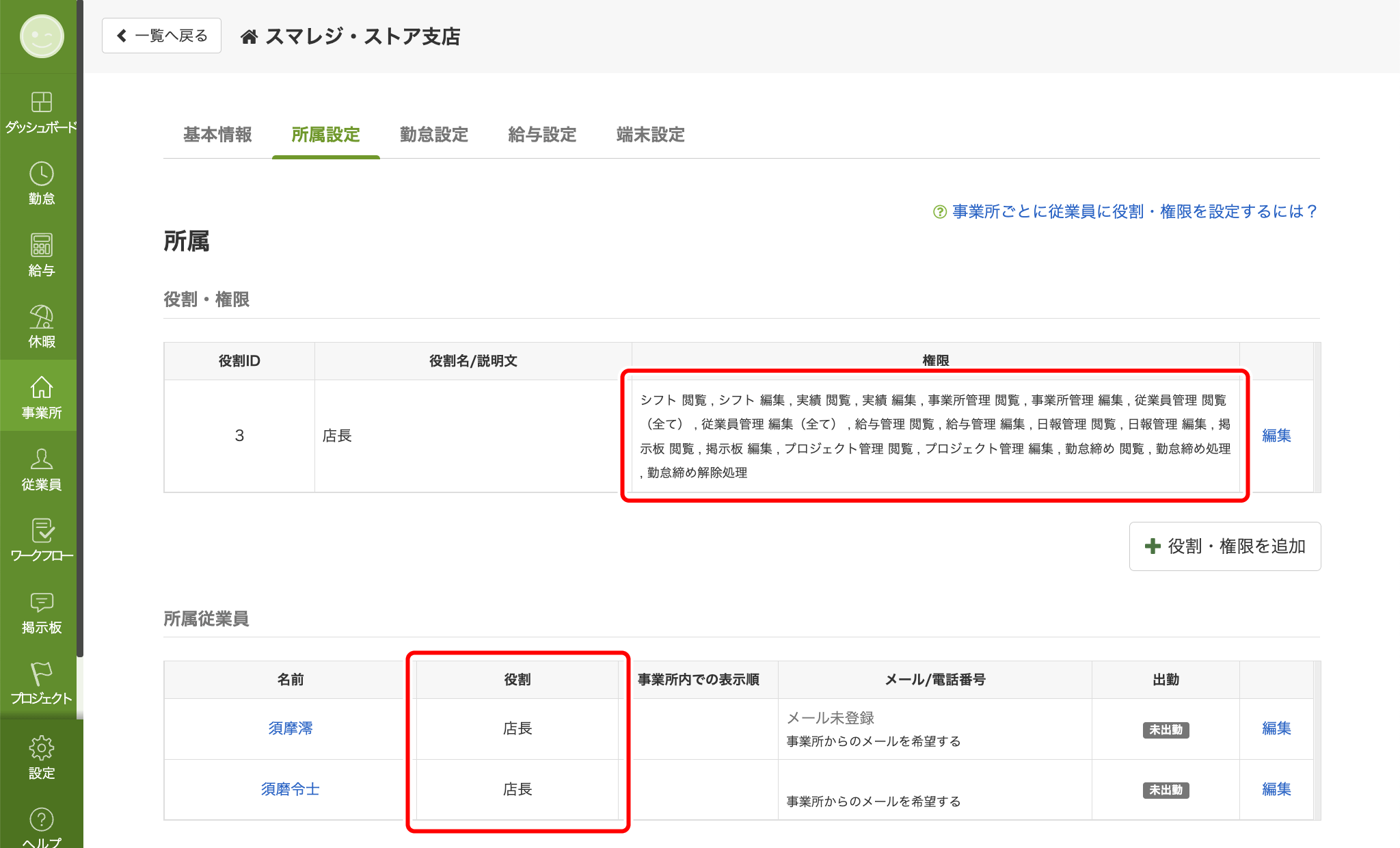Click the 役割・権限を追加 button

pos(1224,546)
